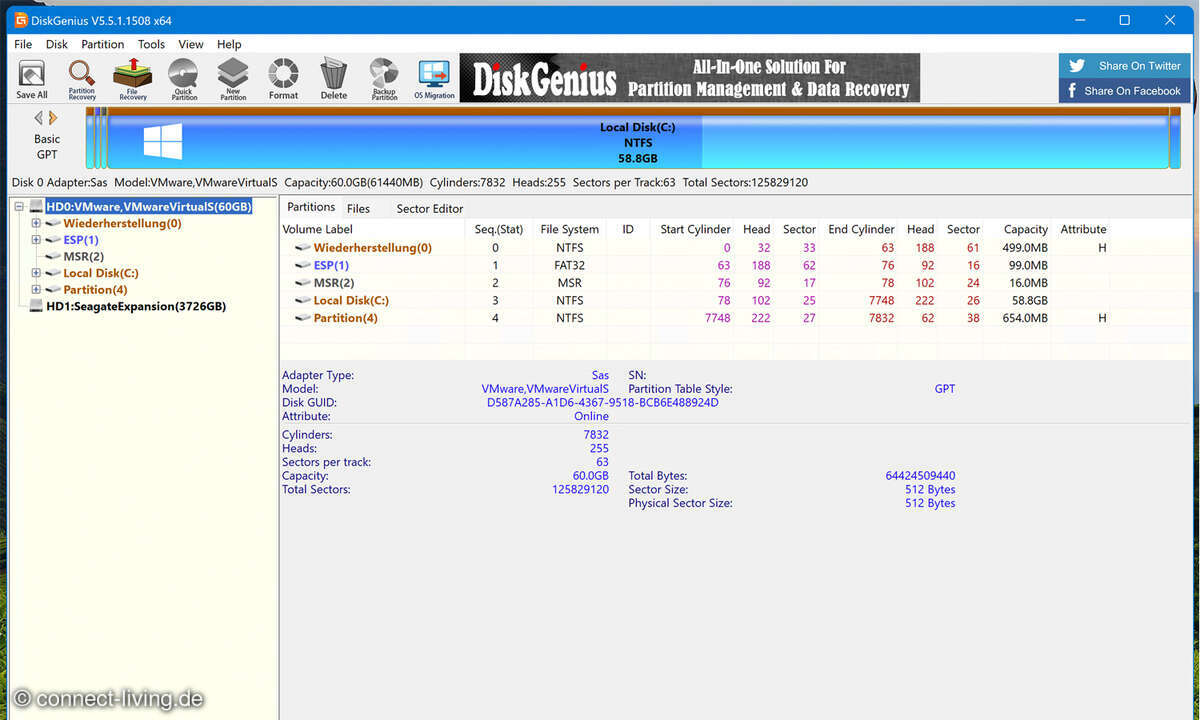Open the Help menu
Viewport: 1200px width, 720px height.
(229, 44)
